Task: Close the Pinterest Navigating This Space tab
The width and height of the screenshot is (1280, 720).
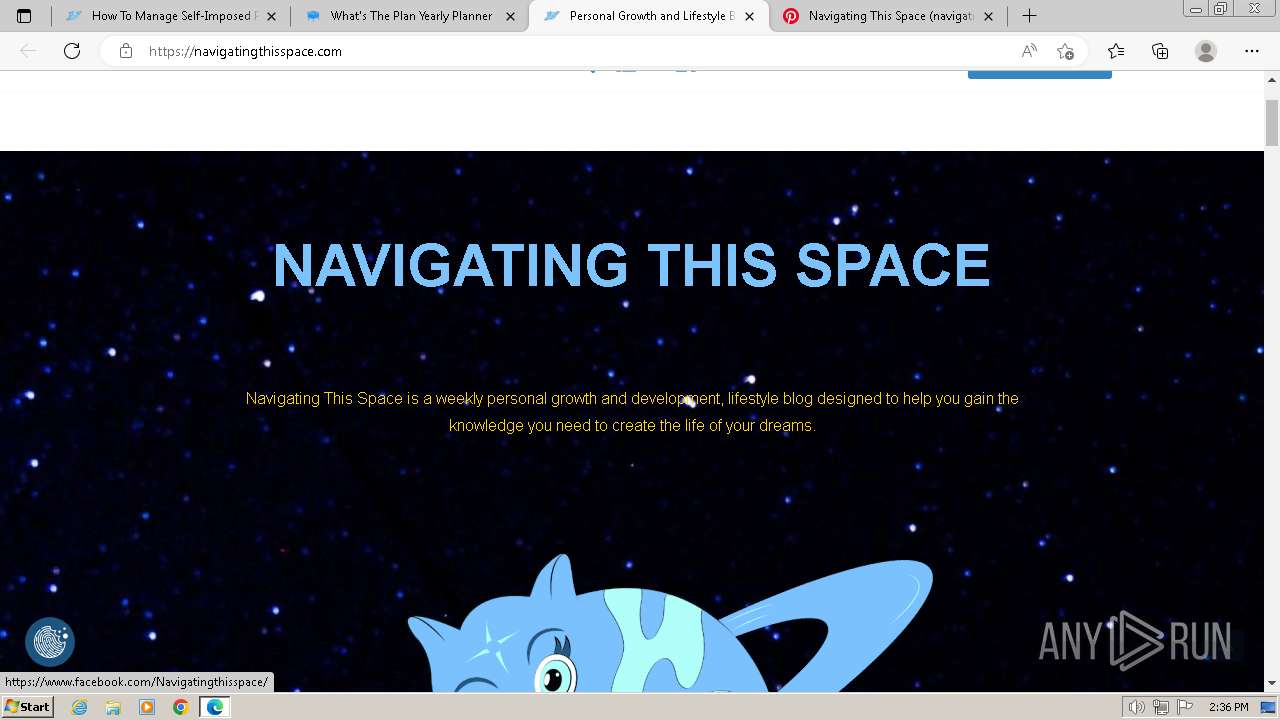Action: (x=988, y=16)
